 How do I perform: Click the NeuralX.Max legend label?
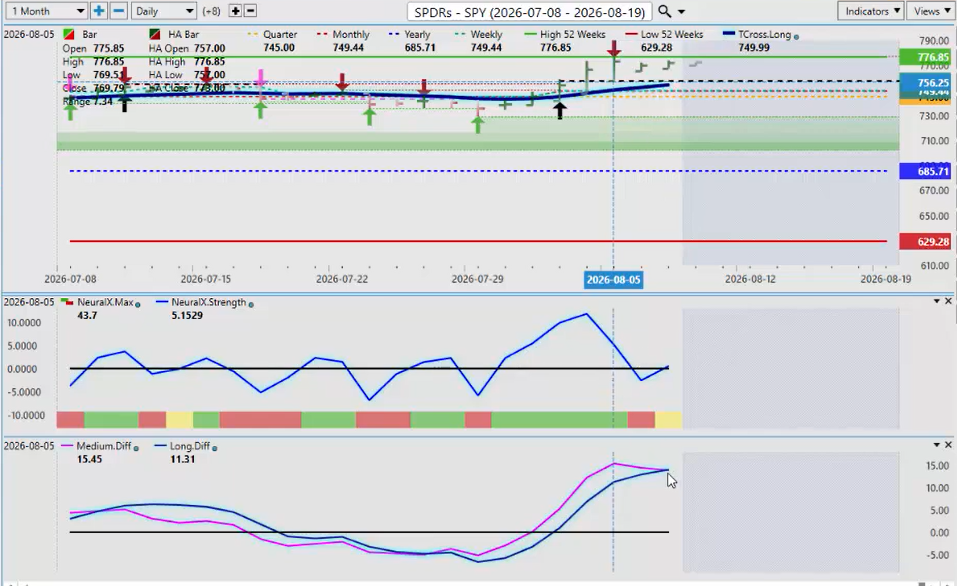[x=105, y=302]
